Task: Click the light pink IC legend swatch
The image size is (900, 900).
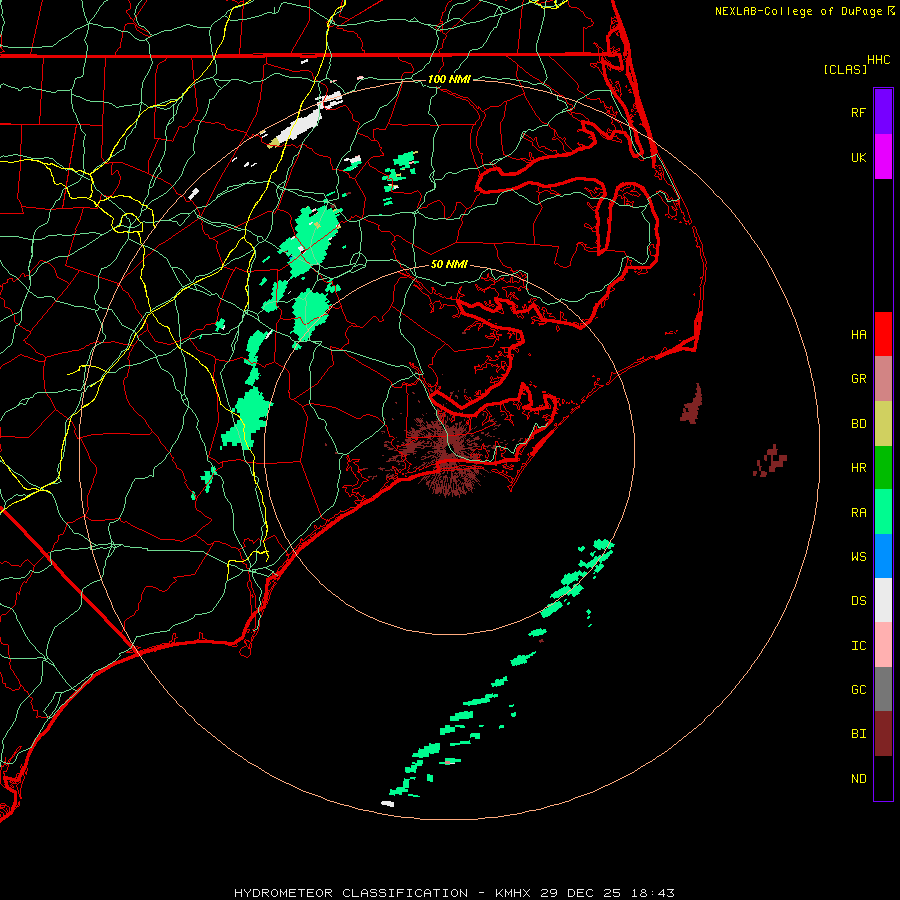Action: [x=883, y=645]
